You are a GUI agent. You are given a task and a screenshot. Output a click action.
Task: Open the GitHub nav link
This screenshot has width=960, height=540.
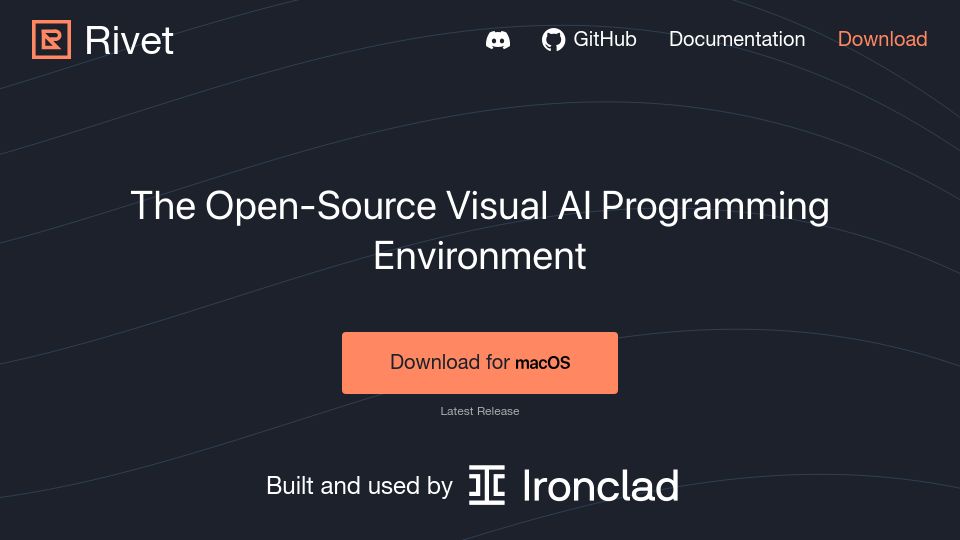coord(589,40)
